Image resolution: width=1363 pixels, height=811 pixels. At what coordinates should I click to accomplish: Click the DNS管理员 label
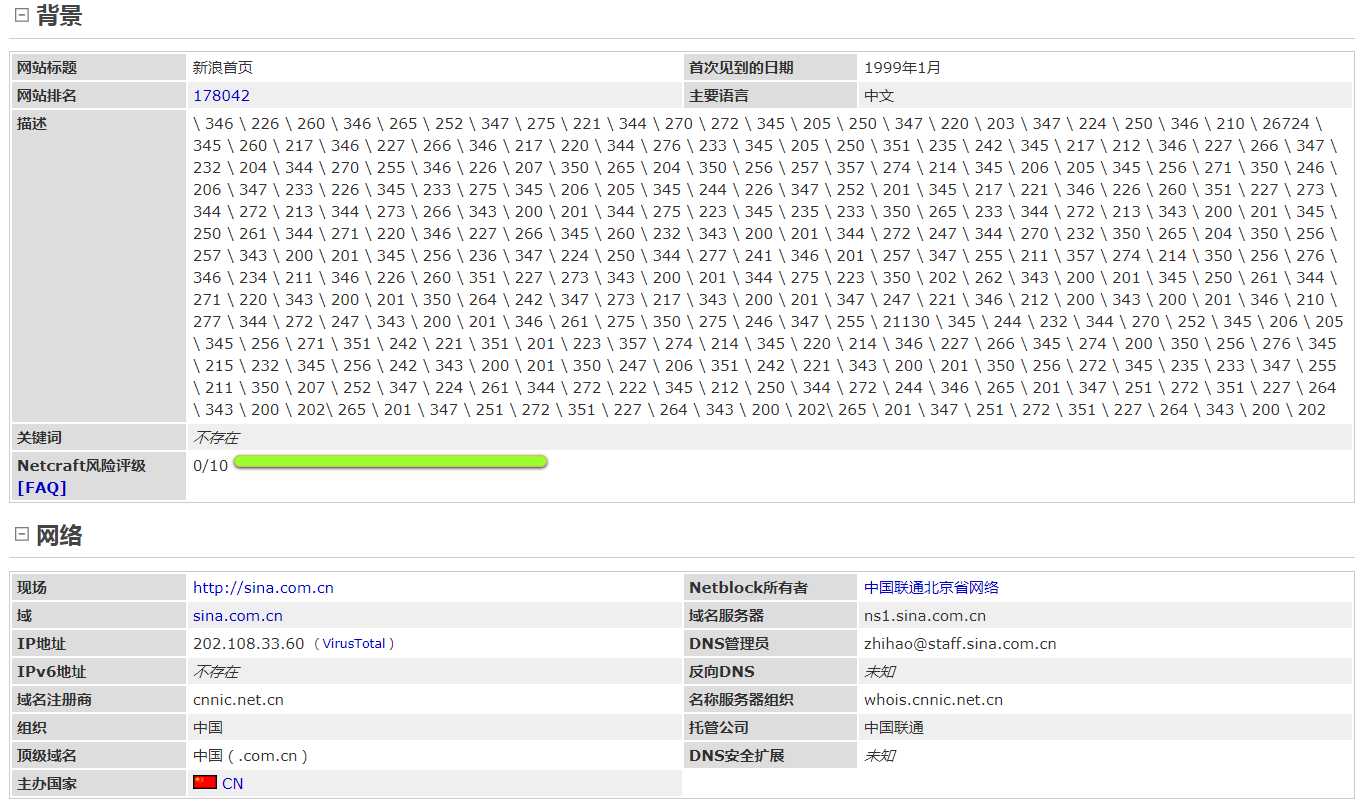click(x=728, y=644)
